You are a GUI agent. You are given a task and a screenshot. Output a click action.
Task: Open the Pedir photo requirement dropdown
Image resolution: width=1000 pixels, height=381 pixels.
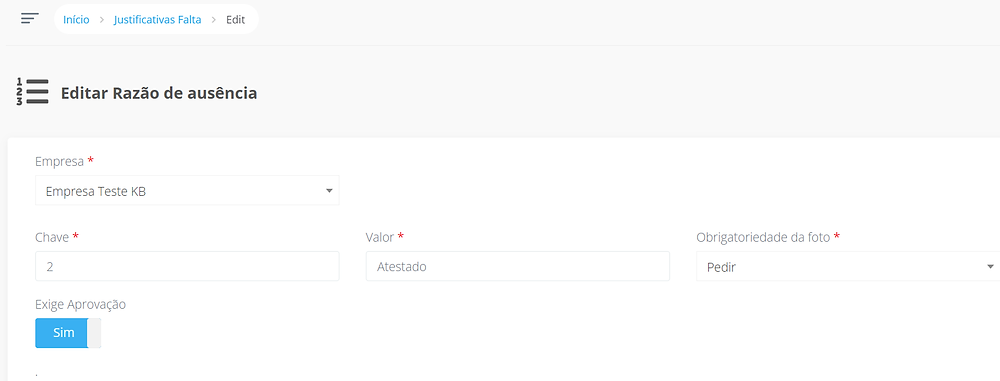tap(848, 266)
